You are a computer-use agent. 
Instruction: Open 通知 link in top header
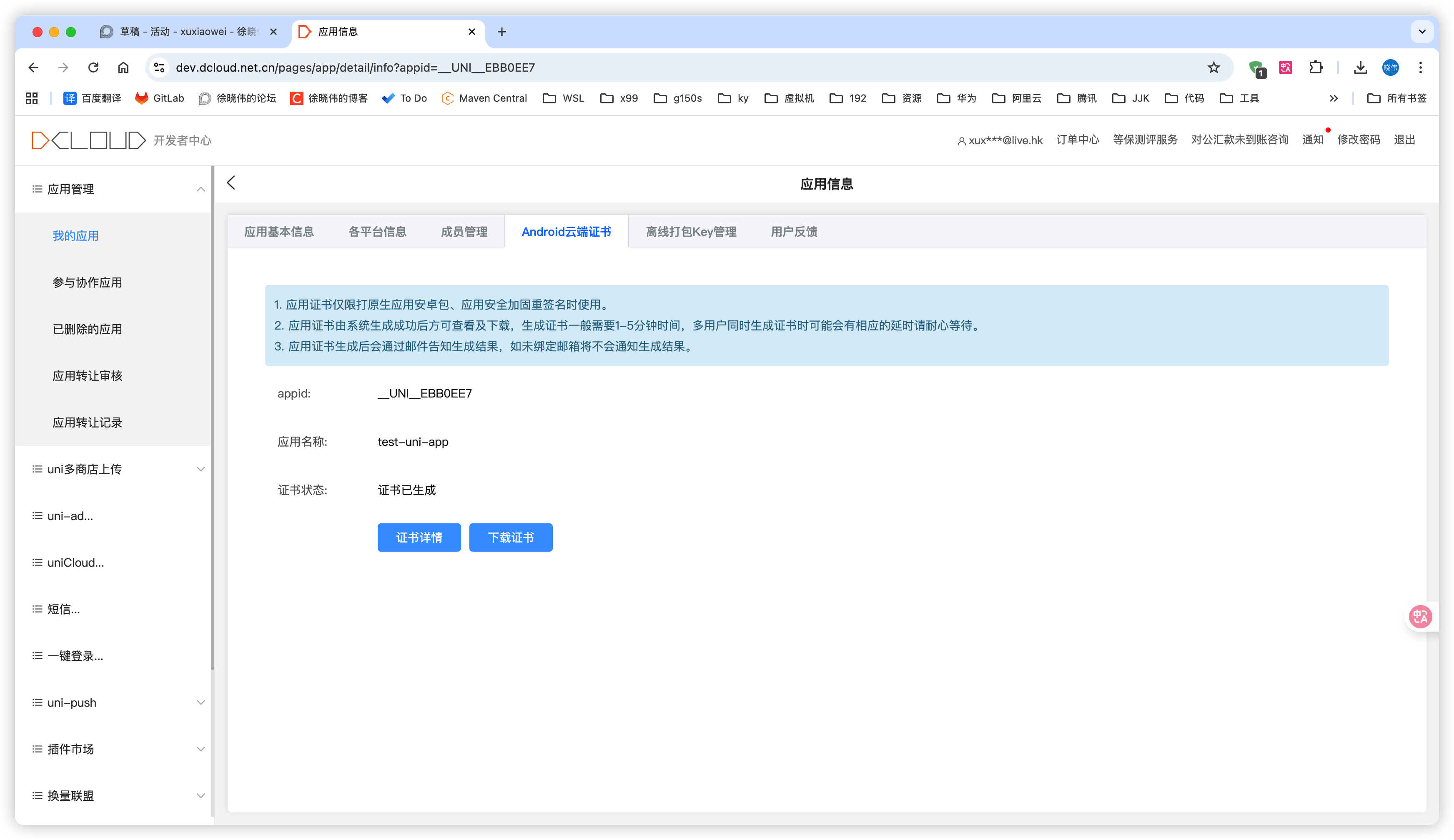click(x=1312, y=140)
